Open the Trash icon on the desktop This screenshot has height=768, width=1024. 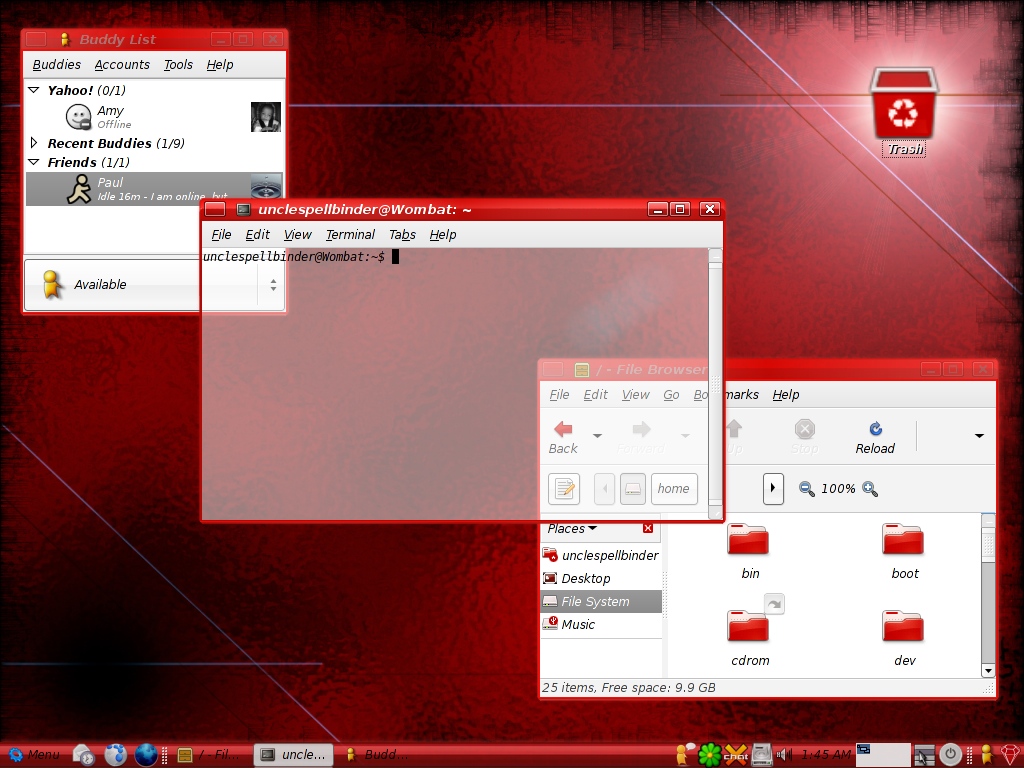point(904,110)
